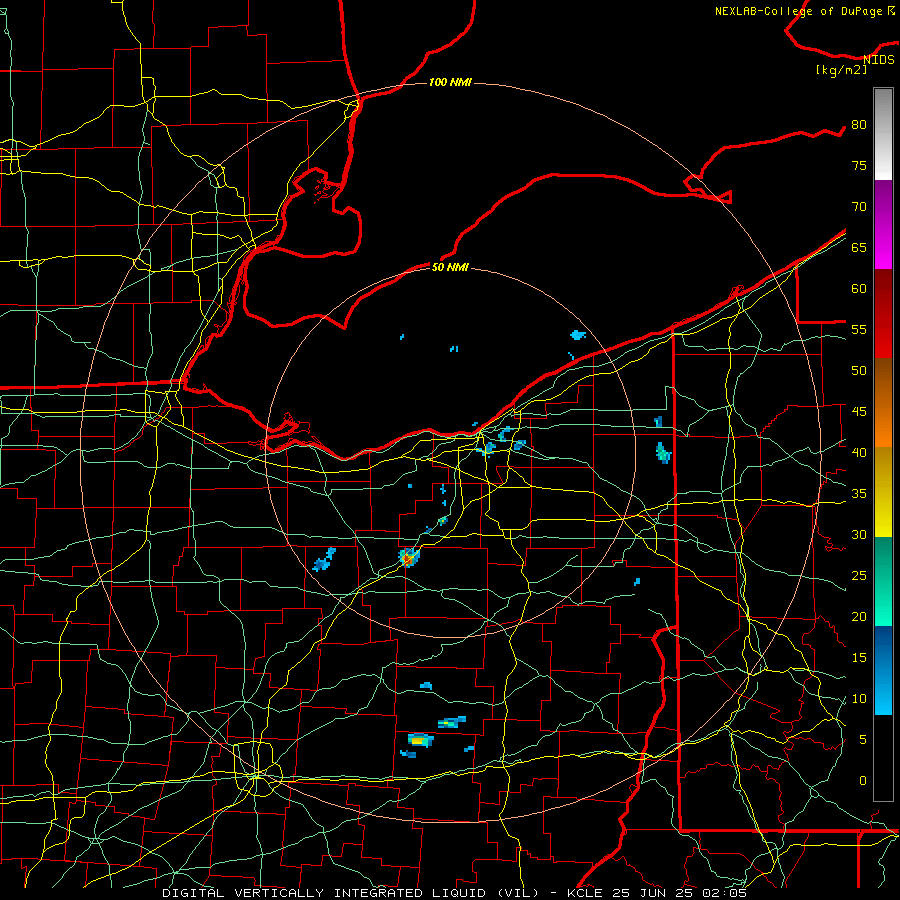Click the 70 value on the color scale

[859, 207]
